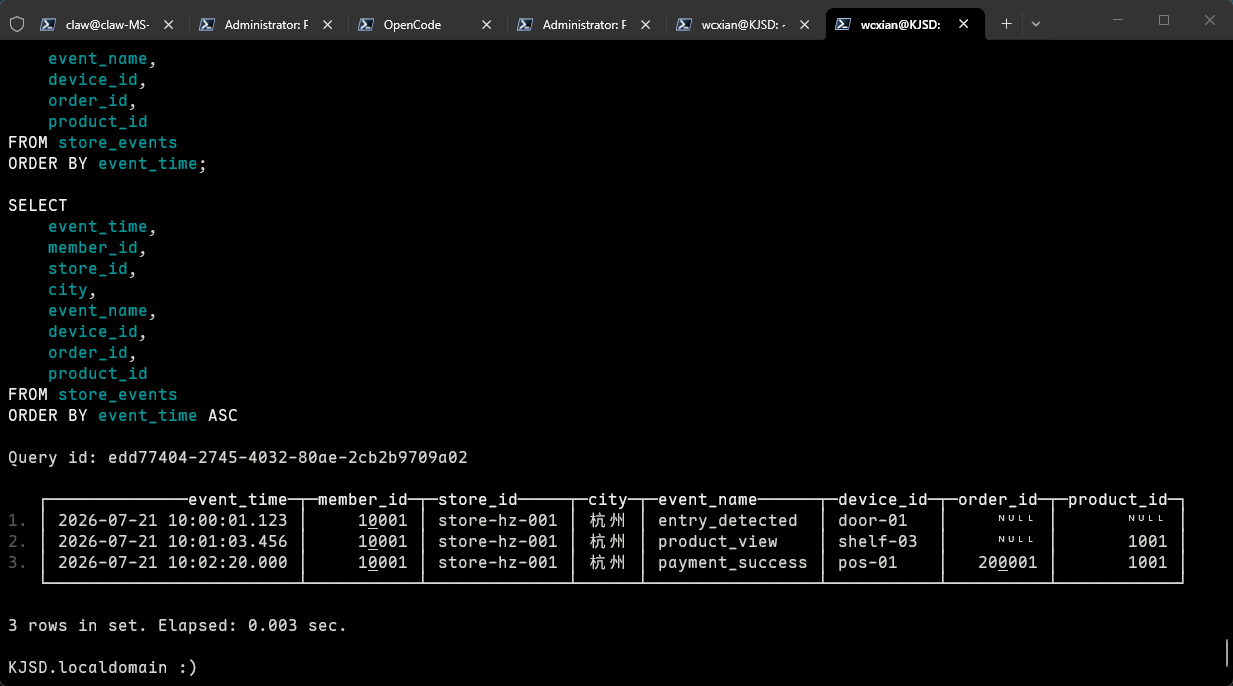Select the Administrator tab left of OpenCode
The image size is (1233, 686).
268,24
